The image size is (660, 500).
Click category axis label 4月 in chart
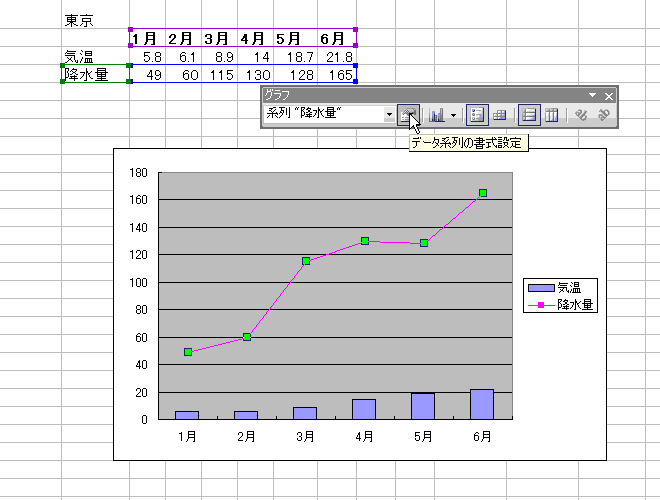(x=364, y=436)
